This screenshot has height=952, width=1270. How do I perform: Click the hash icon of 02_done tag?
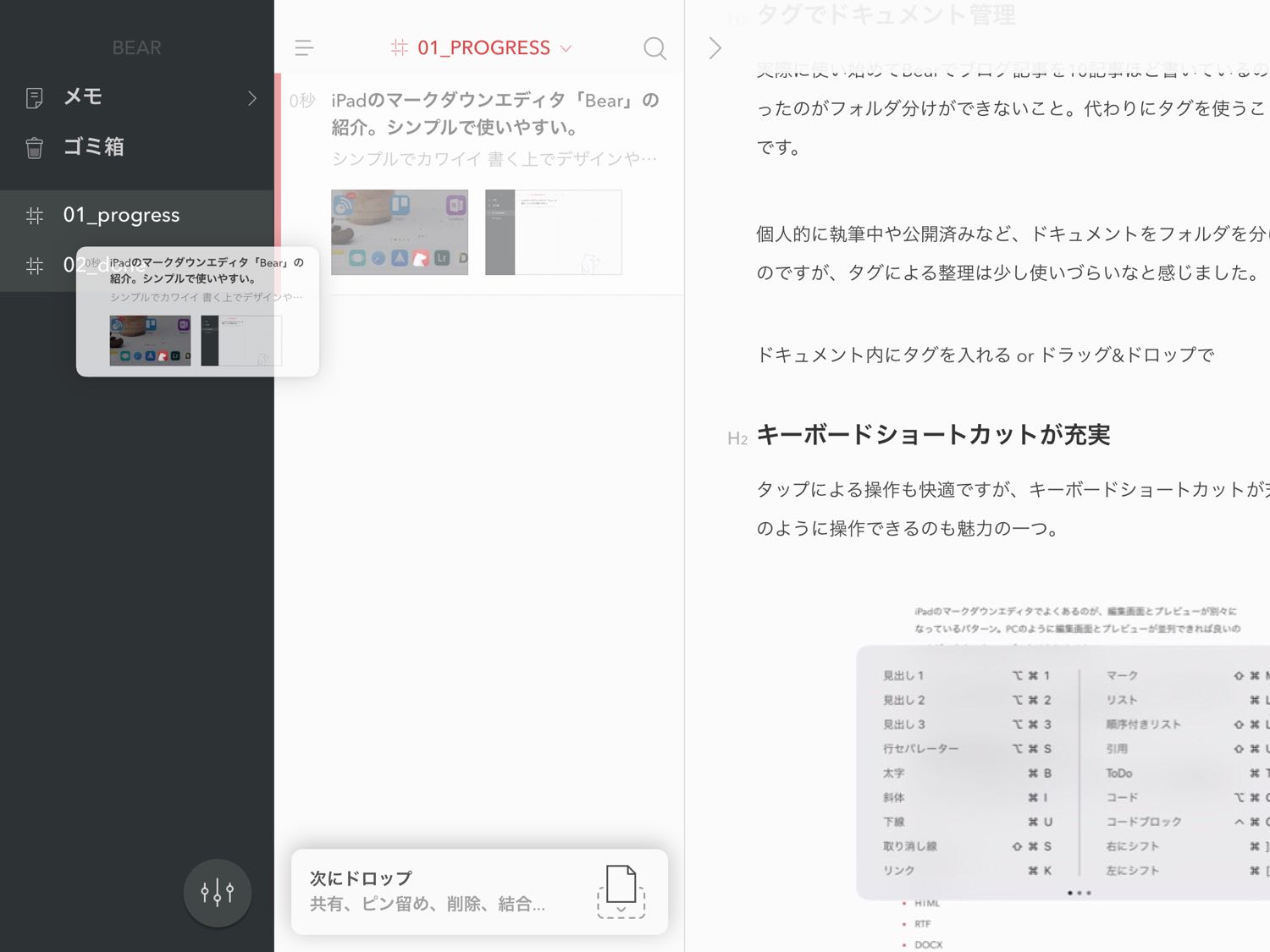coord(35,266)
